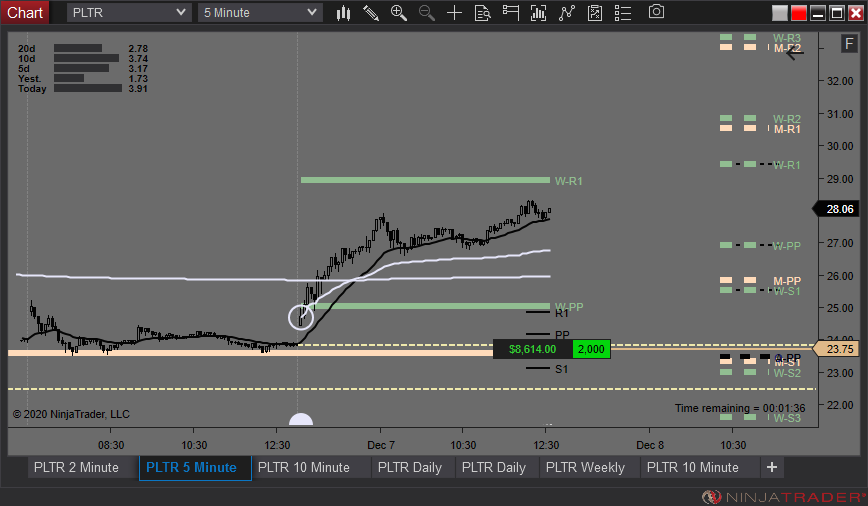Click the Today range value 3.91
The width and height of the screenshot is (868, 506).
(138, 89)
